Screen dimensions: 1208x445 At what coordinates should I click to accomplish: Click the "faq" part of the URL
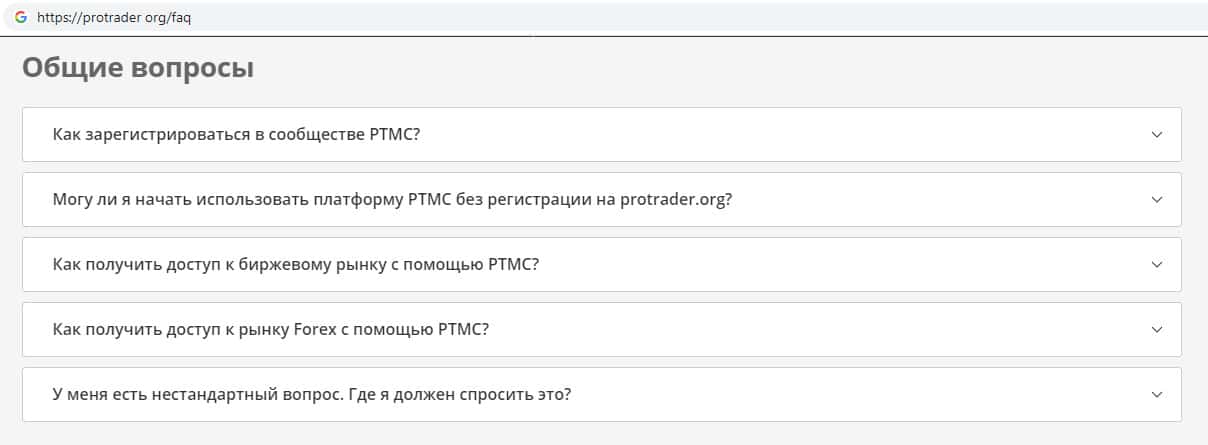[x=181, y=18]
